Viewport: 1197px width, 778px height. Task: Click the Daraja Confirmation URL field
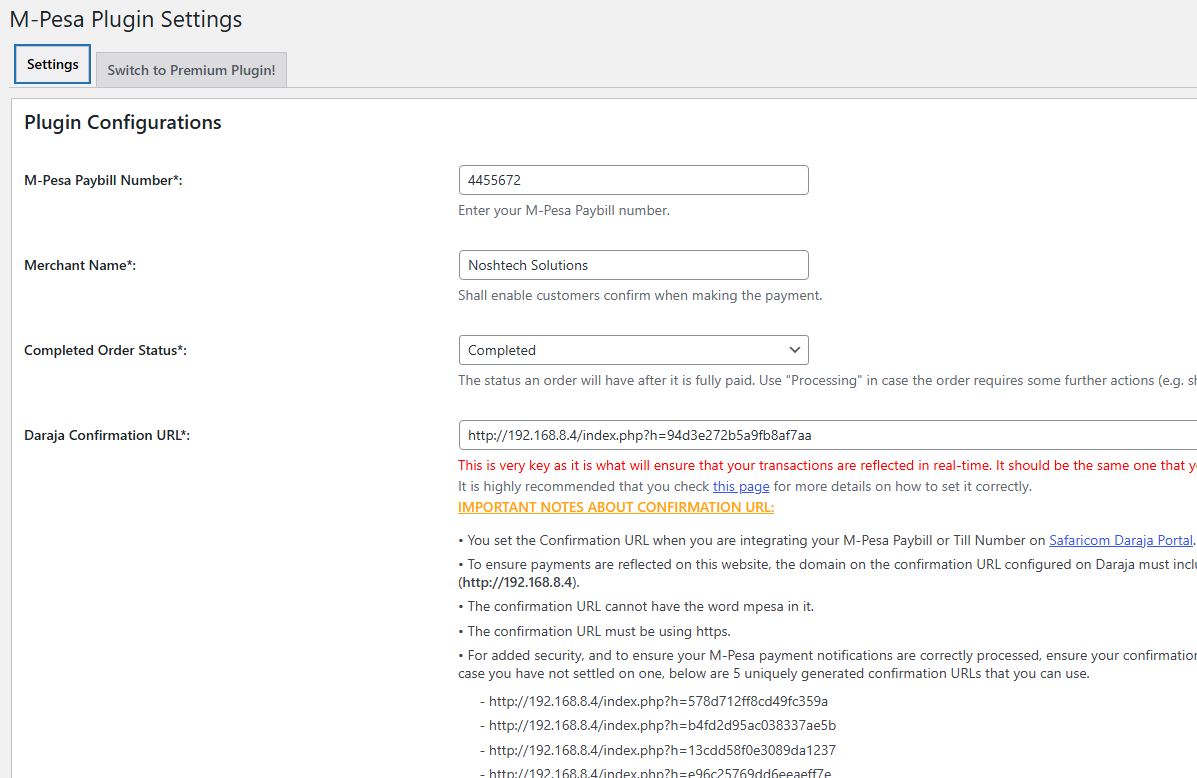(x=828, y=435)
